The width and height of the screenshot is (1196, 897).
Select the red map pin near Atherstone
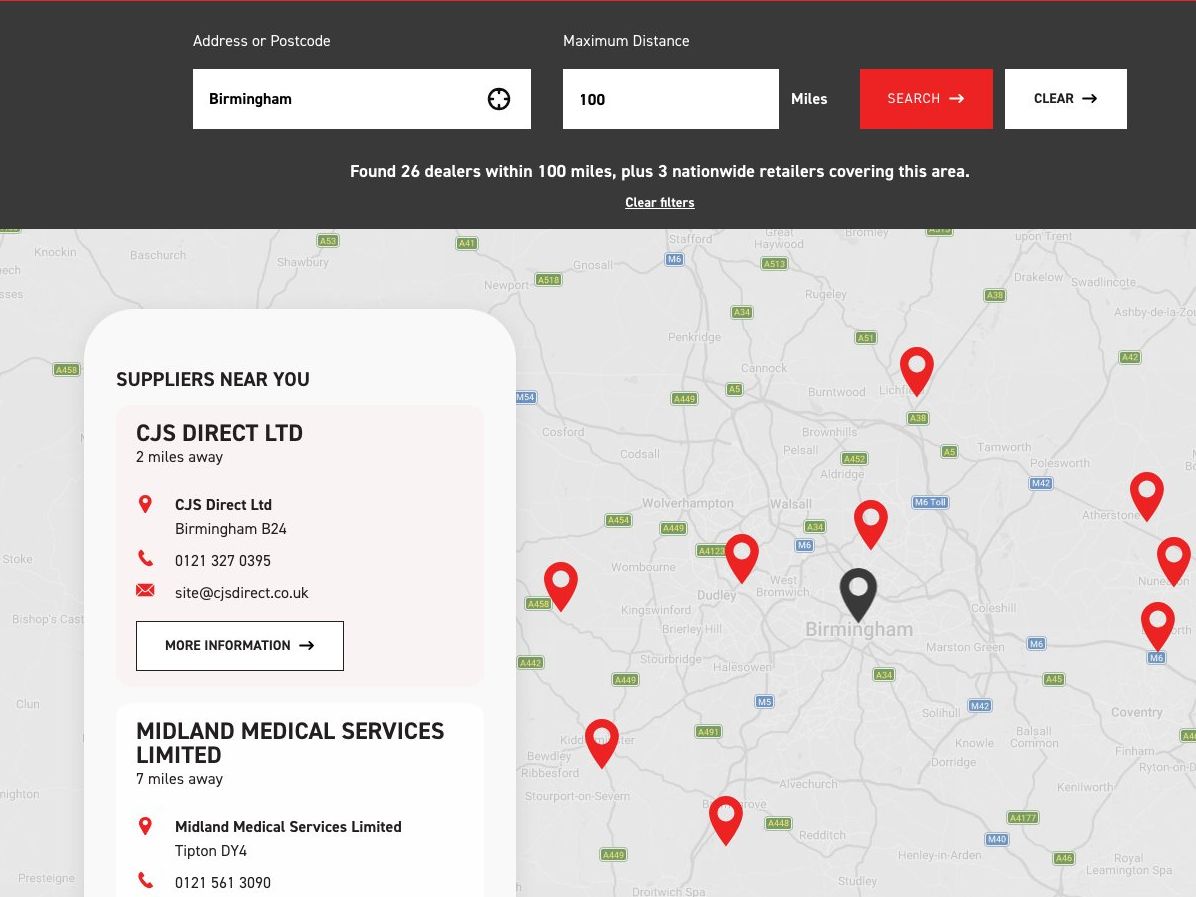click(x=1146, y=496)
